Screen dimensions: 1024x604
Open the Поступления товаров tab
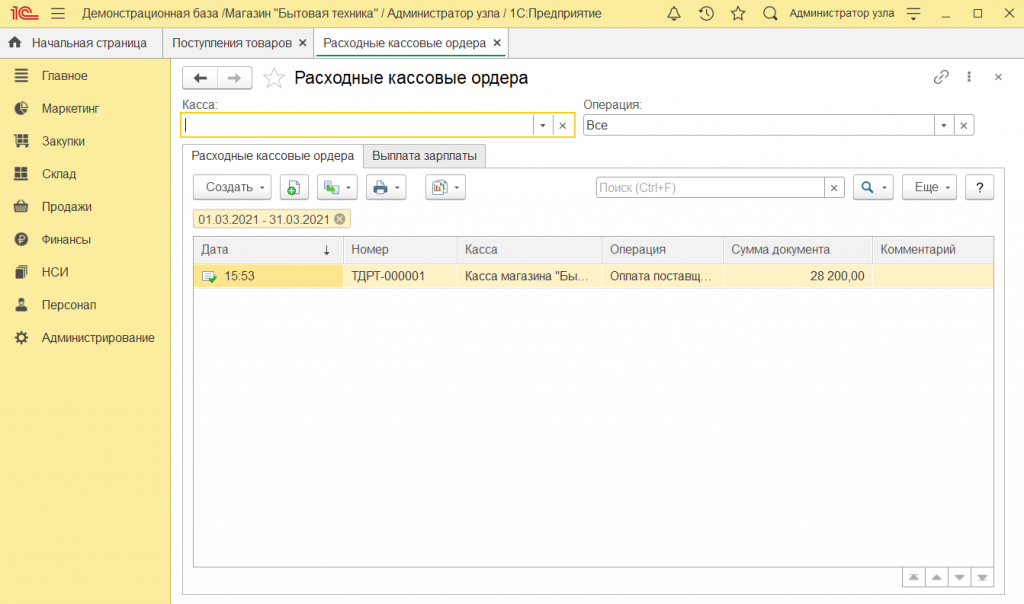click(232, 43)
